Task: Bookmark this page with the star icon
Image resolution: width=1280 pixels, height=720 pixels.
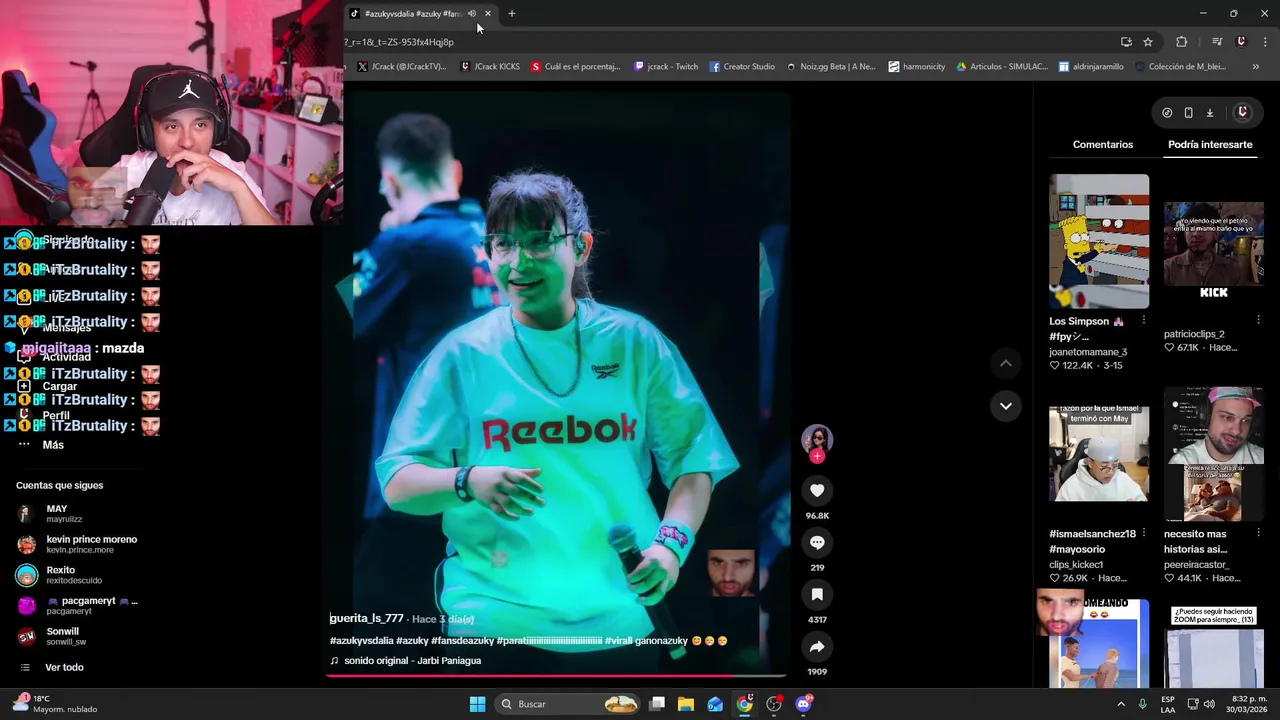Action: (x=1148, y=42)
